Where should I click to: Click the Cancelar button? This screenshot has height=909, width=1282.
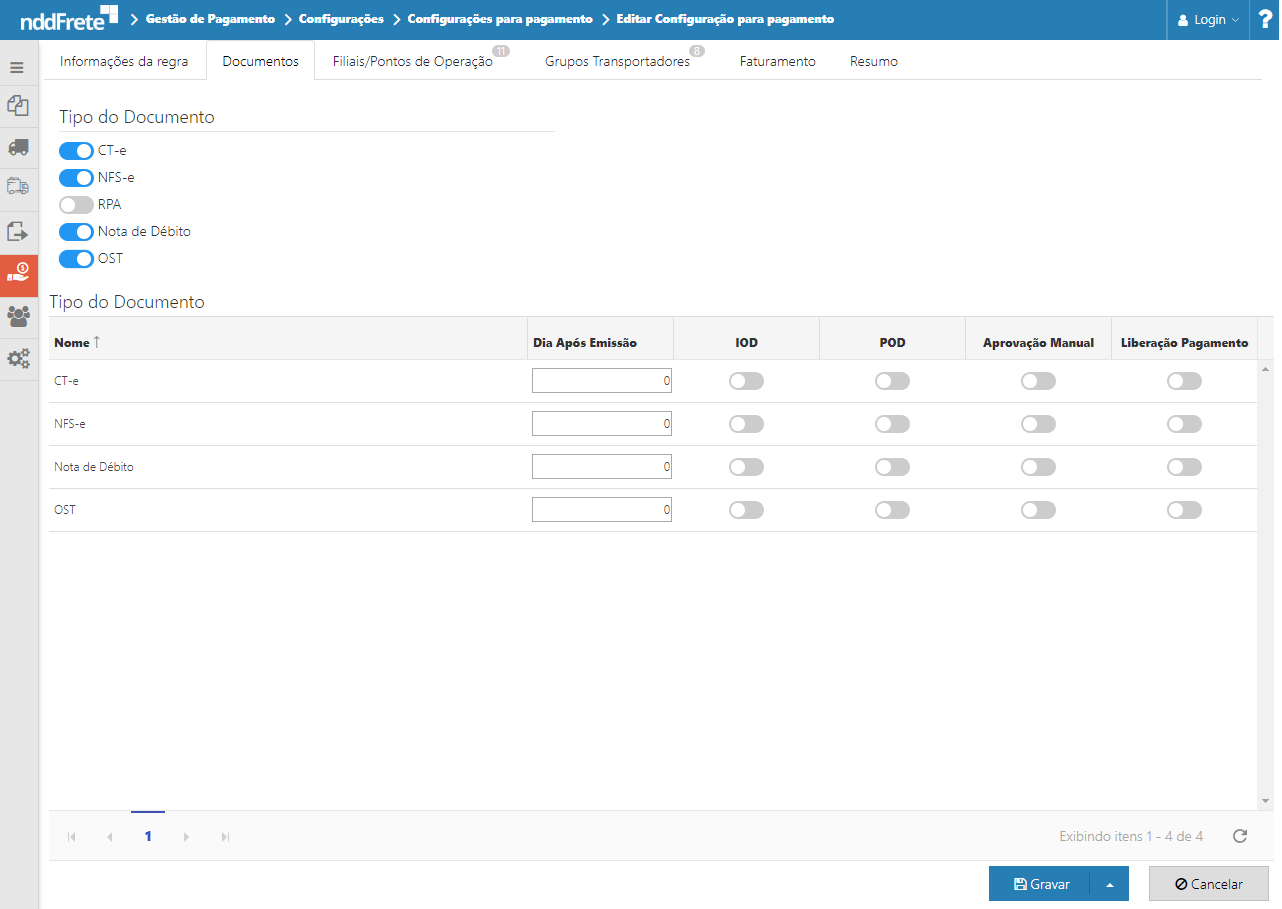click(x=1208, y=884)
